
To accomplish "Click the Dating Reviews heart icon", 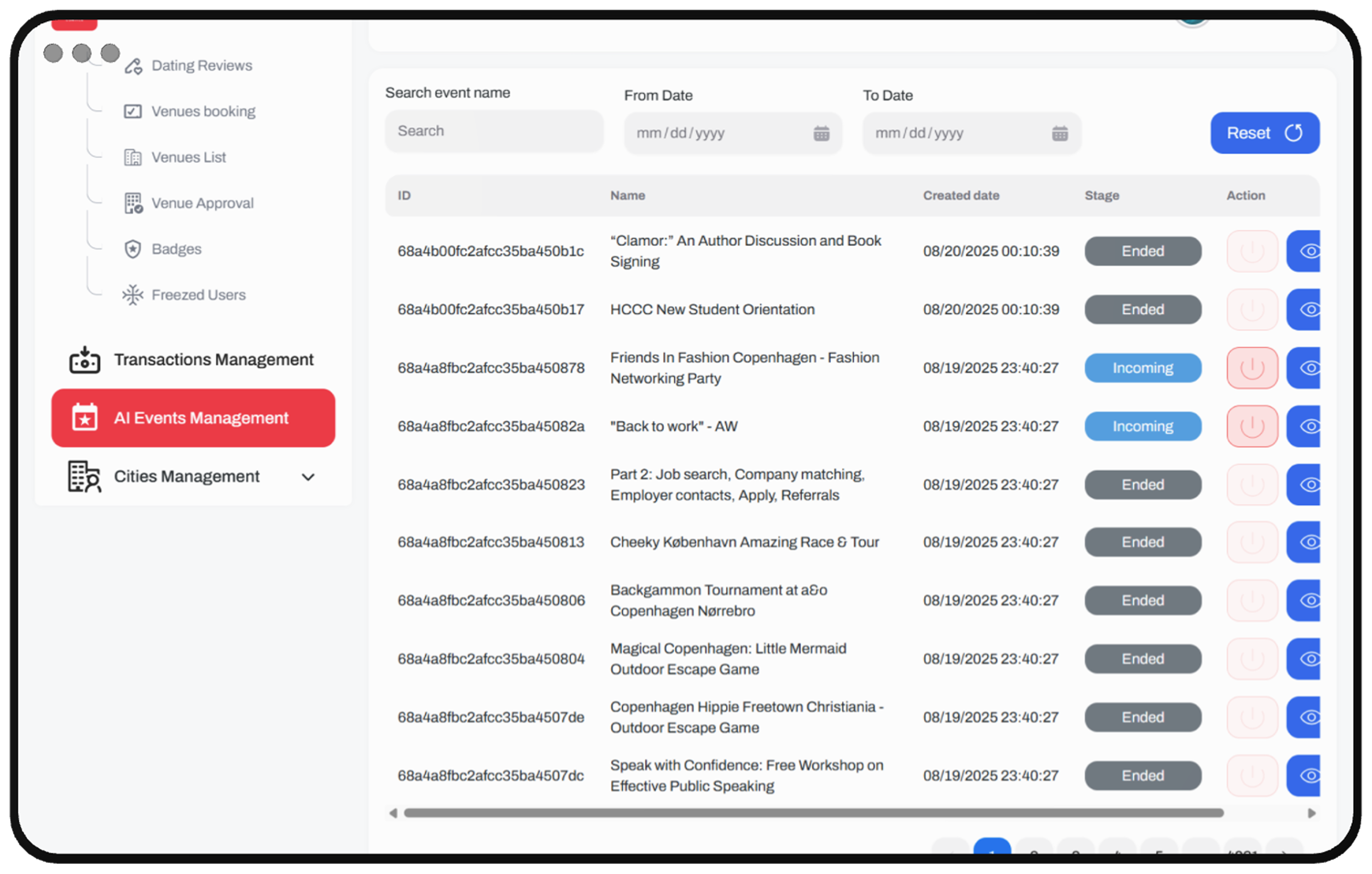I will 133,66.
